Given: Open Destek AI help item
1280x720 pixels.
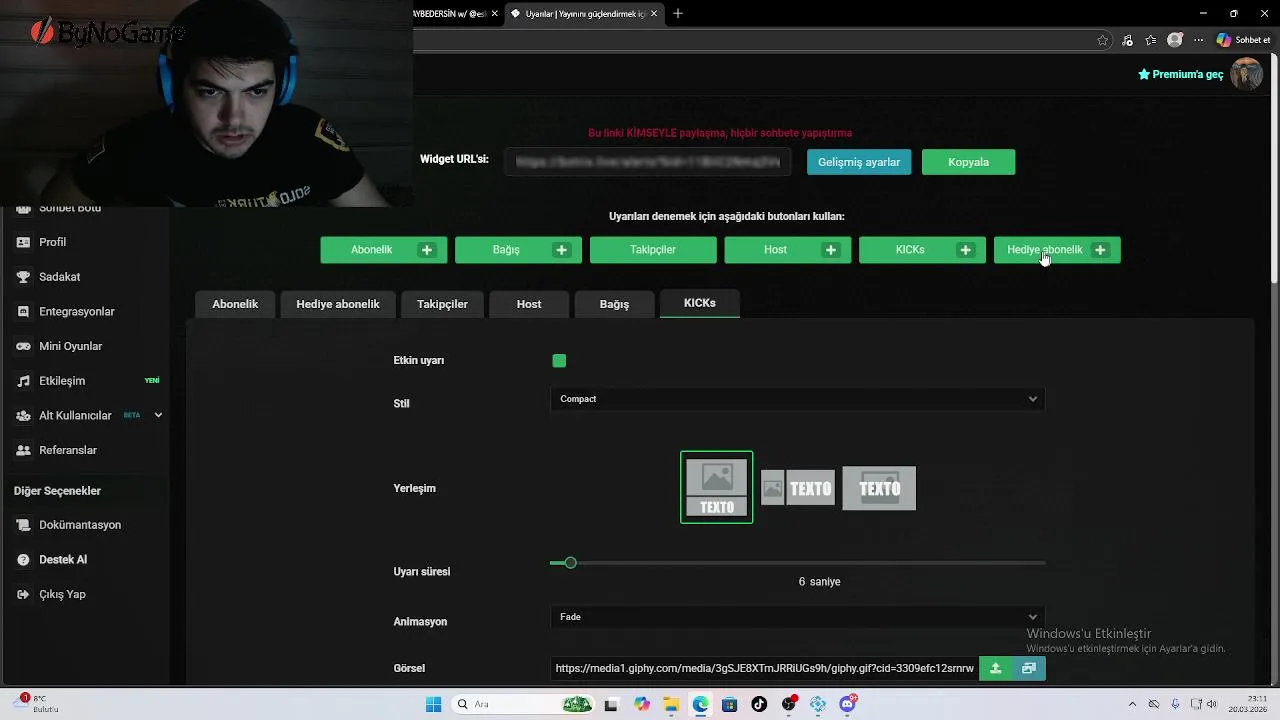Looking at the screenshot, I should pyautogui.click(x=62, y=560).
